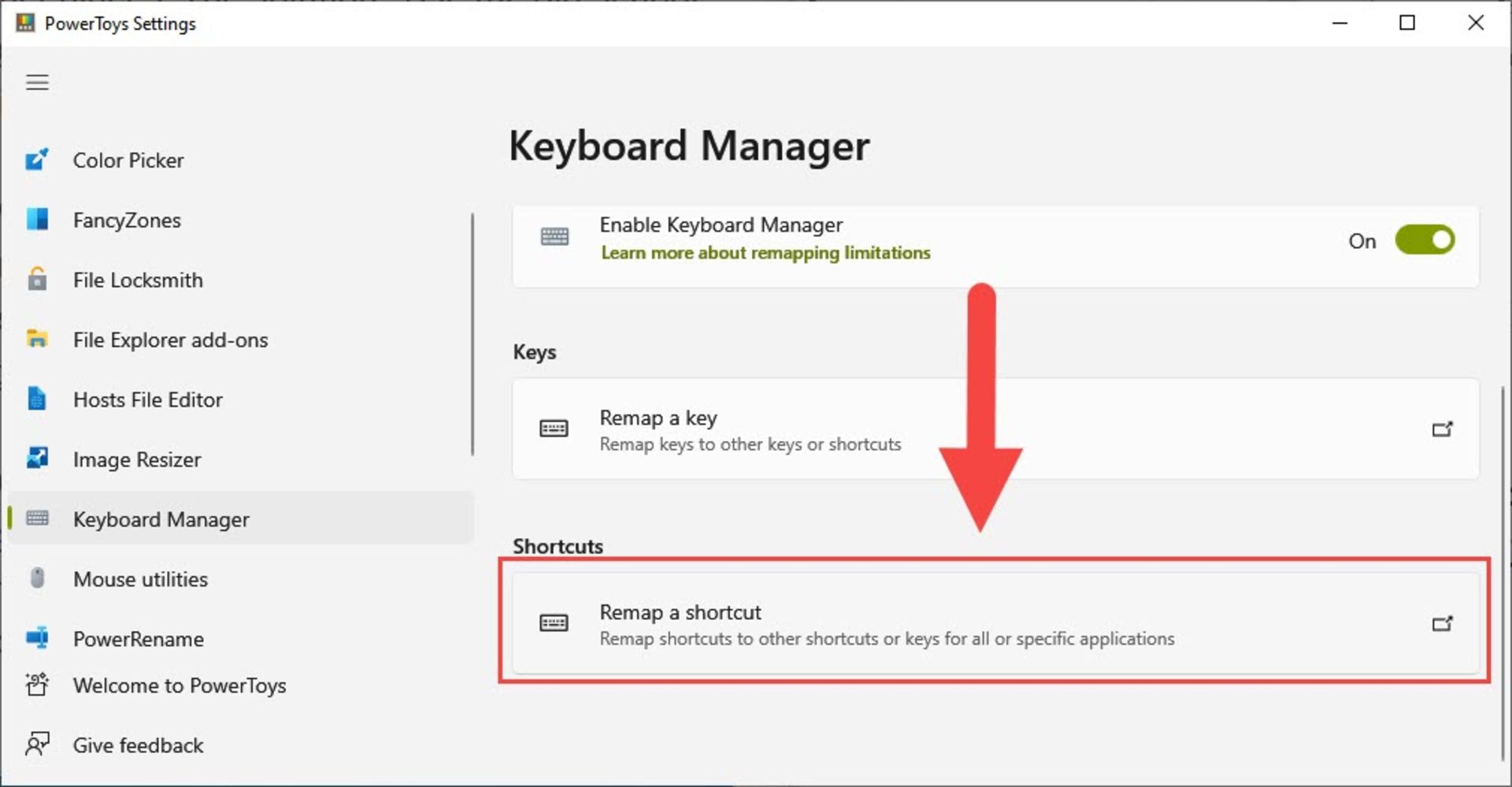The height and width of the screenshot is (787, 1512).
Task: Open the hamburger navigation menu
Action: (37, 83)
